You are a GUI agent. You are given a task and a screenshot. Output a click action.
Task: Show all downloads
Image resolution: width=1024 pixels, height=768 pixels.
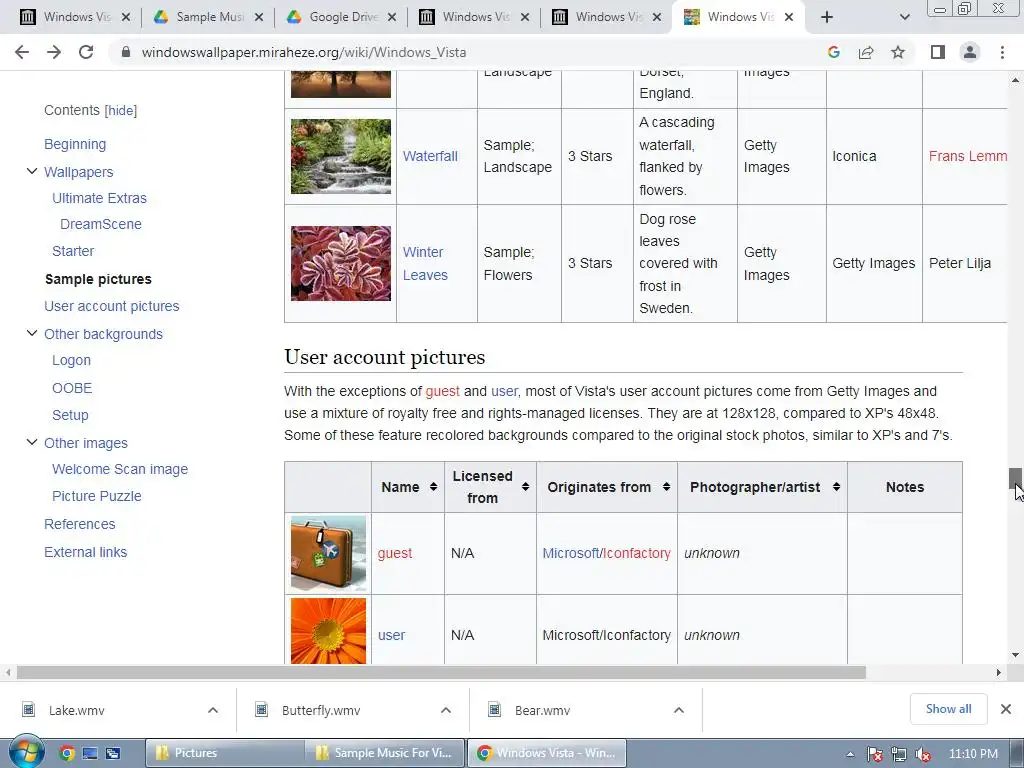(x=948, y=709)
